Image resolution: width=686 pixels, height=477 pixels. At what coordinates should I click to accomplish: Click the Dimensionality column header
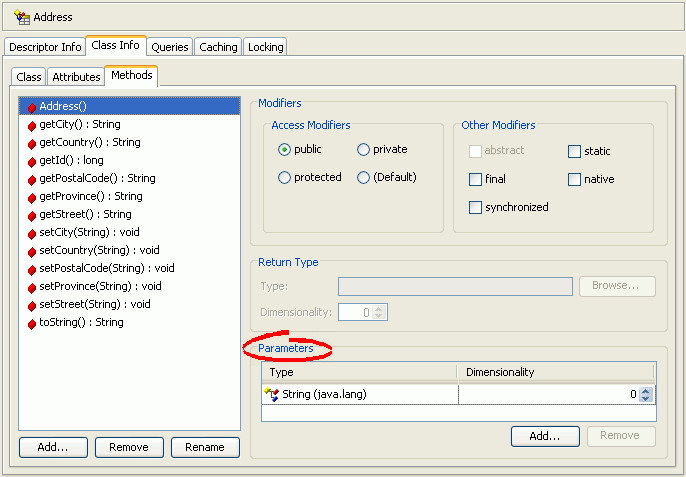pos(556,372)
